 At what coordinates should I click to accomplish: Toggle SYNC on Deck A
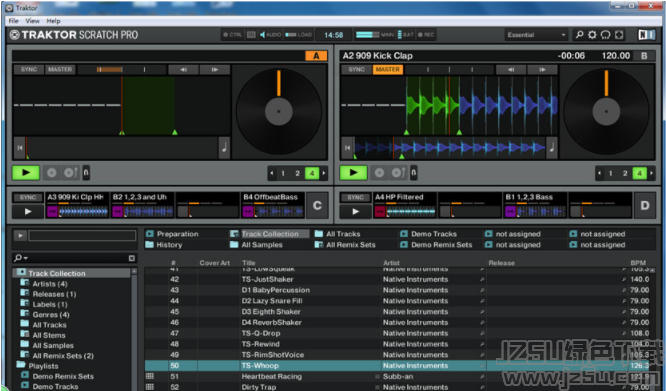point(29,69)
